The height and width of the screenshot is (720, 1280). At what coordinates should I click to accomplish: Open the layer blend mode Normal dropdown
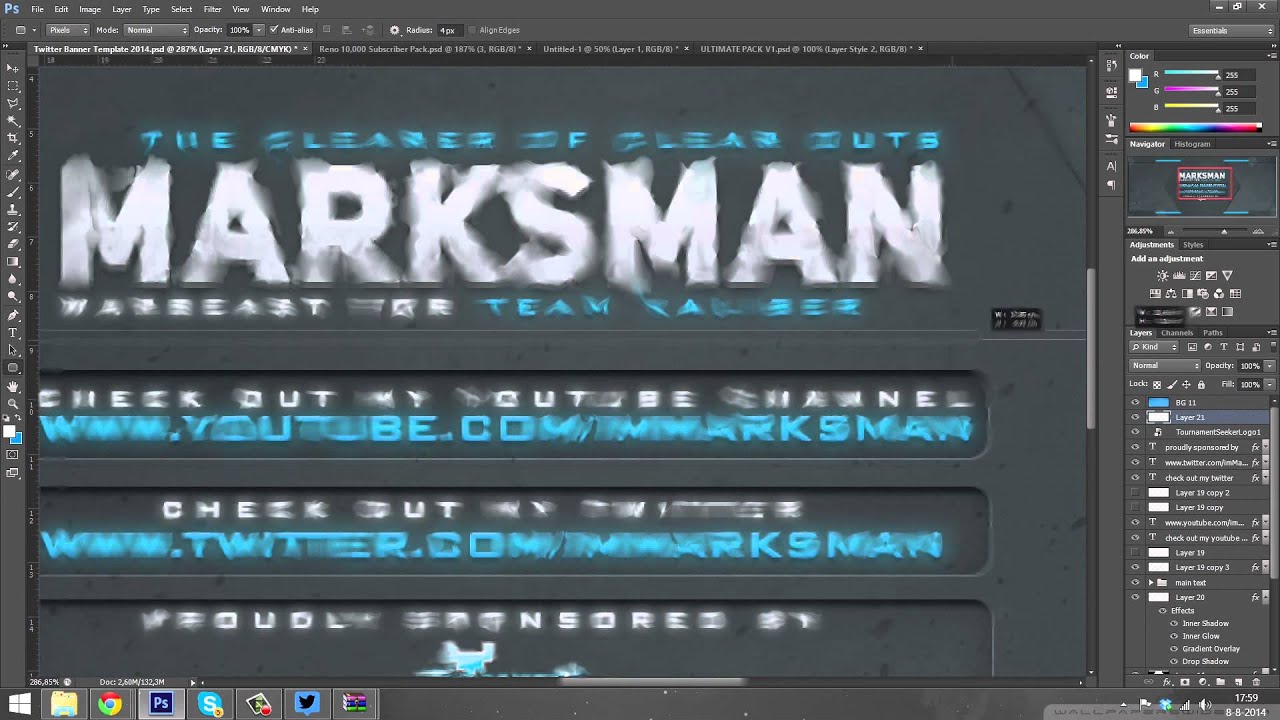(1165, 366)
